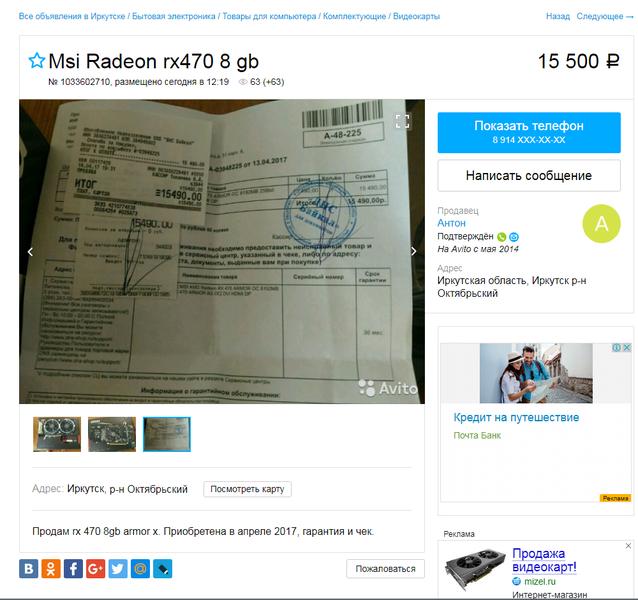Viewport: 638px width, 600px height.
Task: Share listing on Google Plus
Action: 96,568
